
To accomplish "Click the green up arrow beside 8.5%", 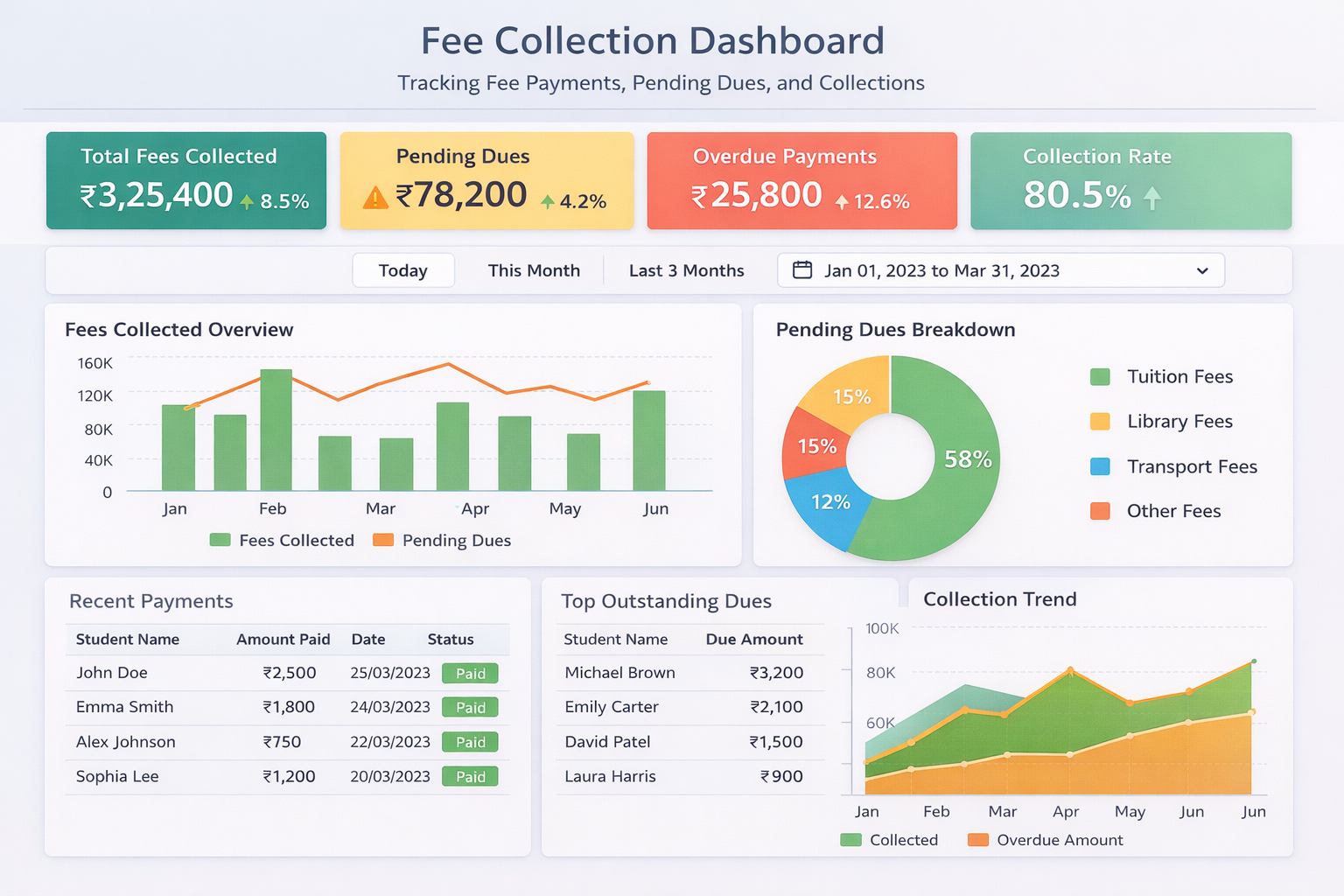I will point(248,200).
